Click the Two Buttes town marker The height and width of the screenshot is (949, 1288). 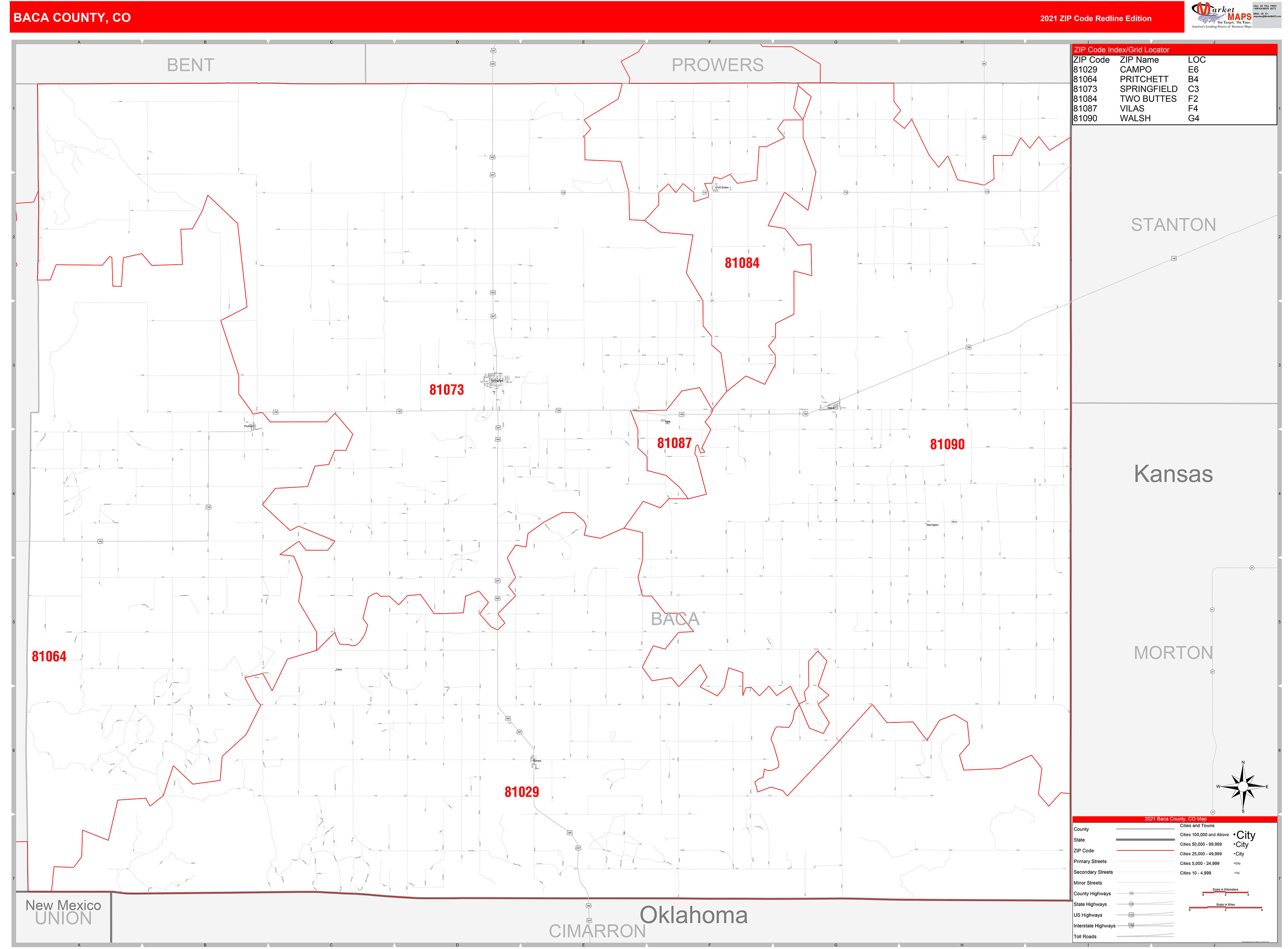click(x=716, y=188)
